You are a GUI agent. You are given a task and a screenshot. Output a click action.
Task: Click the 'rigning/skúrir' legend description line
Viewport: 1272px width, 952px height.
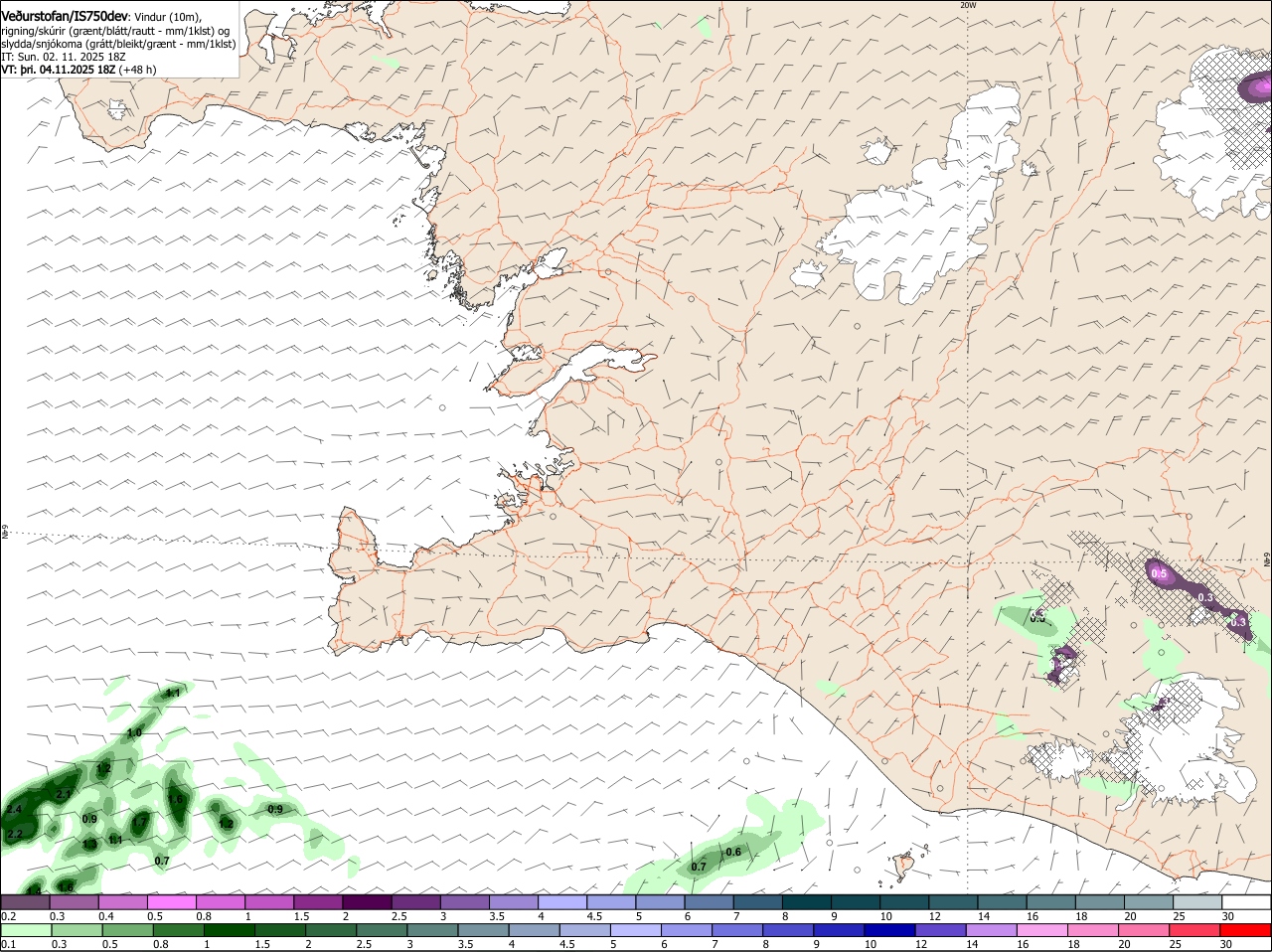pos(114,31)
